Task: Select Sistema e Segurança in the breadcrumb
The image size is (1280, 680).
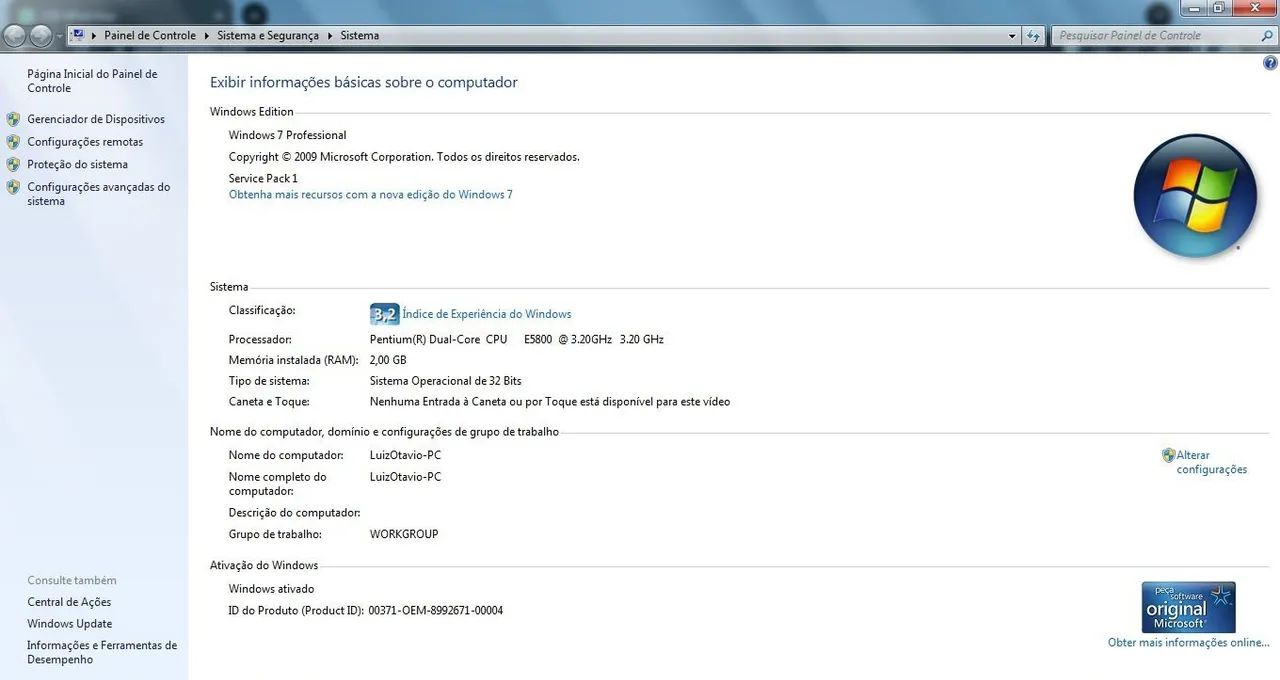Action: 267,35
